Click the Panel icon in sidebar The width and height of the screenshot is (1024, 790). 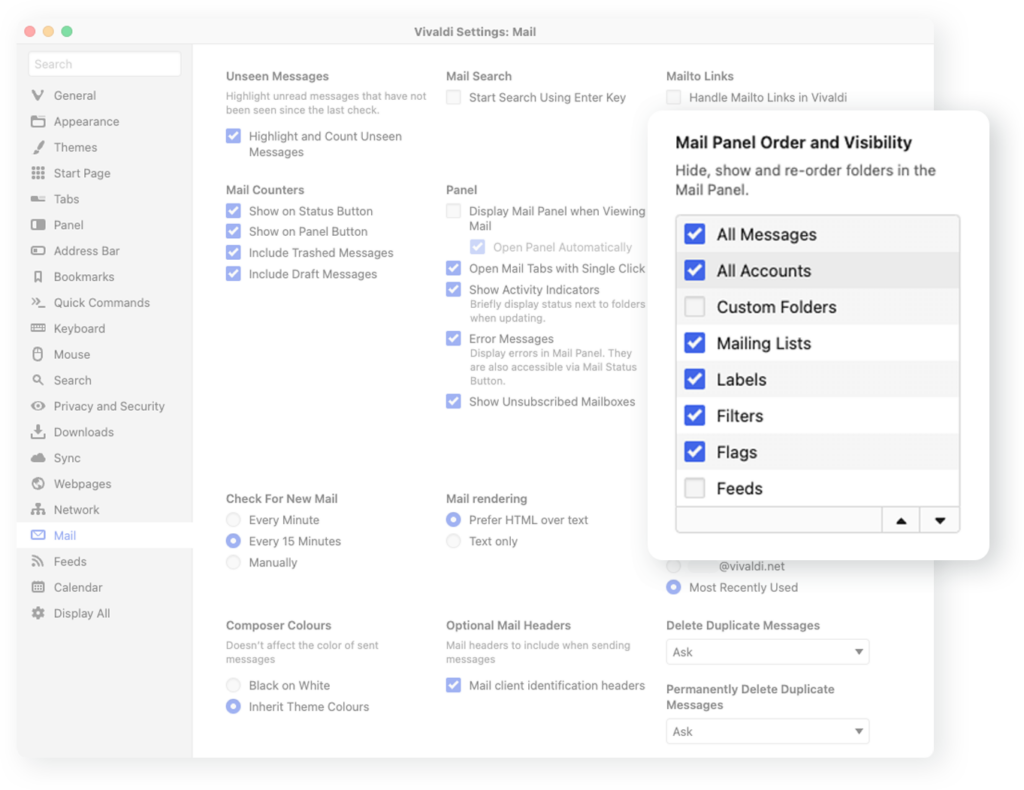[38, 225]
